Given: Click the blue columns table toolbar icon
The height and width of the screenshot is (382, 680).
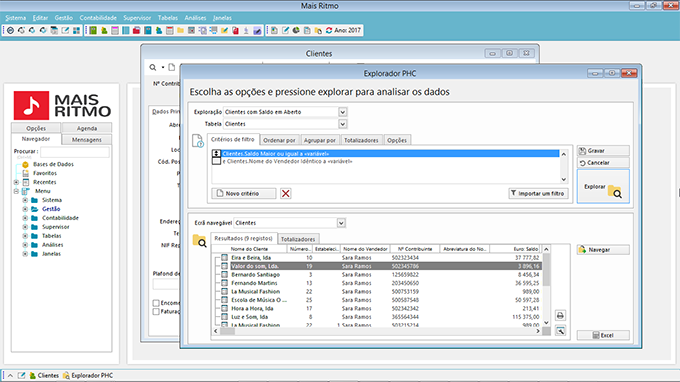Looking at the screenshot, I should tap(126, 30).
